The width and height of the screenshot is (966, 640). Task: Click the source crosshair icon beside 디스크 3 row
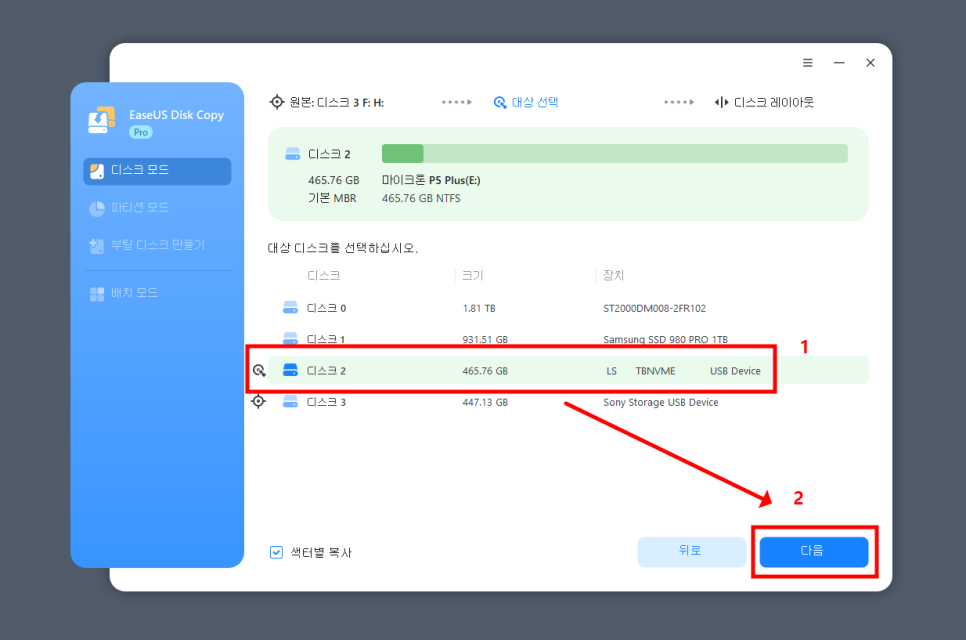(259, 402)
